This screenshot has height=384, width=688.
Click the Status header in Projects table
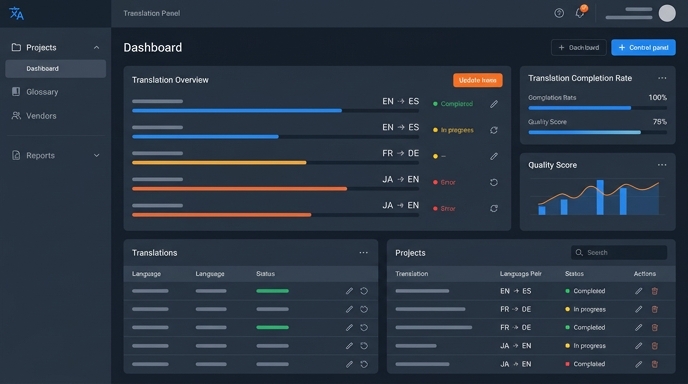(x=574, y=274)
